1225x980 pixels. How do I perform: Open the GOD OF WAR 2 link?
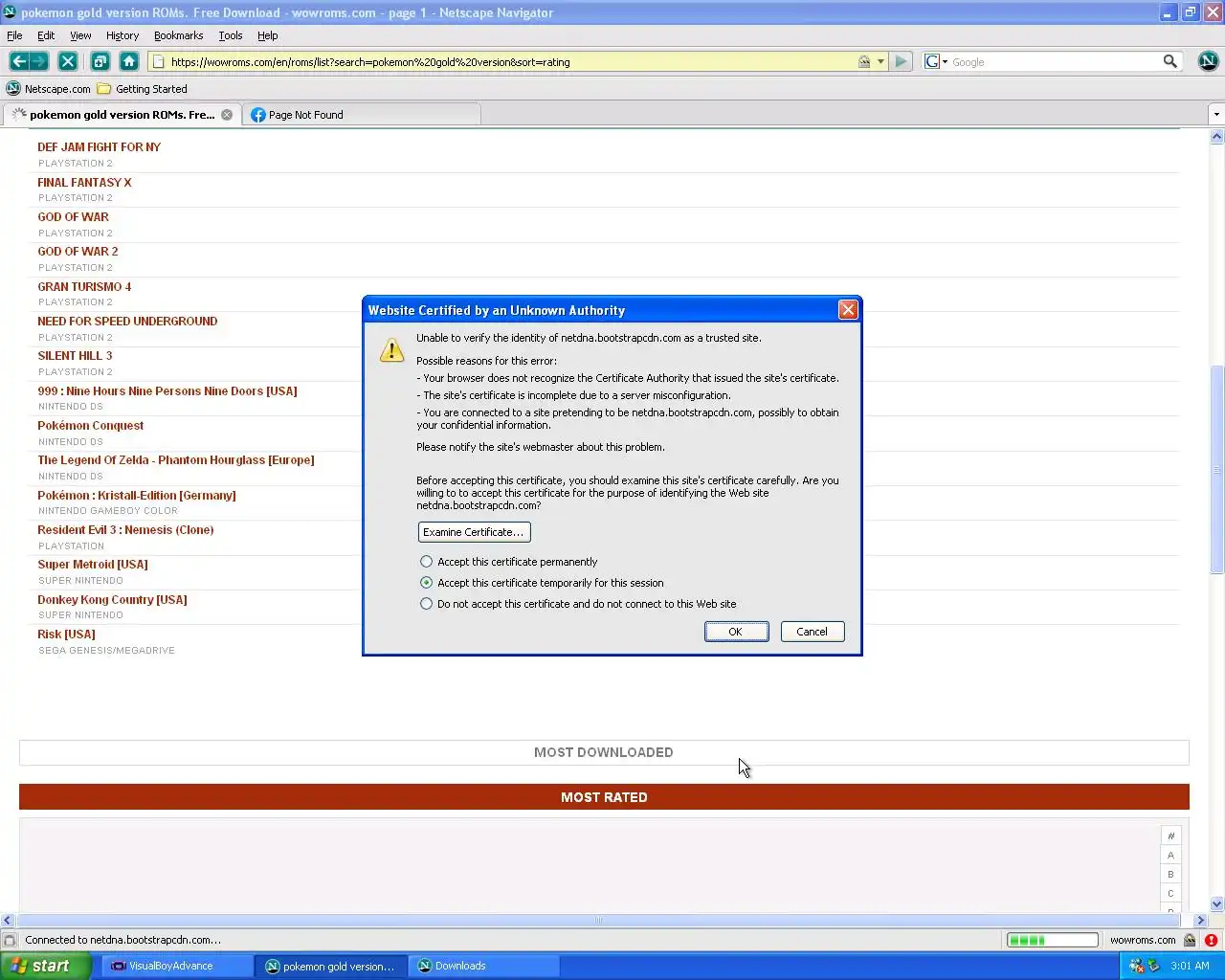tap(78, 252)
